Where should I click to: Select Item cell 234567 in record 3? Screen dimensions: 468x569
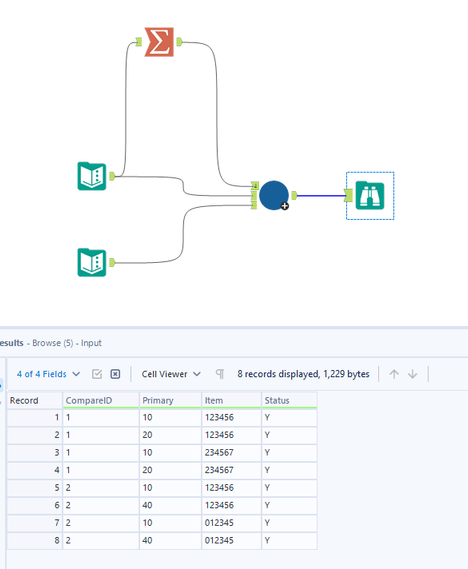pos(231,453)
